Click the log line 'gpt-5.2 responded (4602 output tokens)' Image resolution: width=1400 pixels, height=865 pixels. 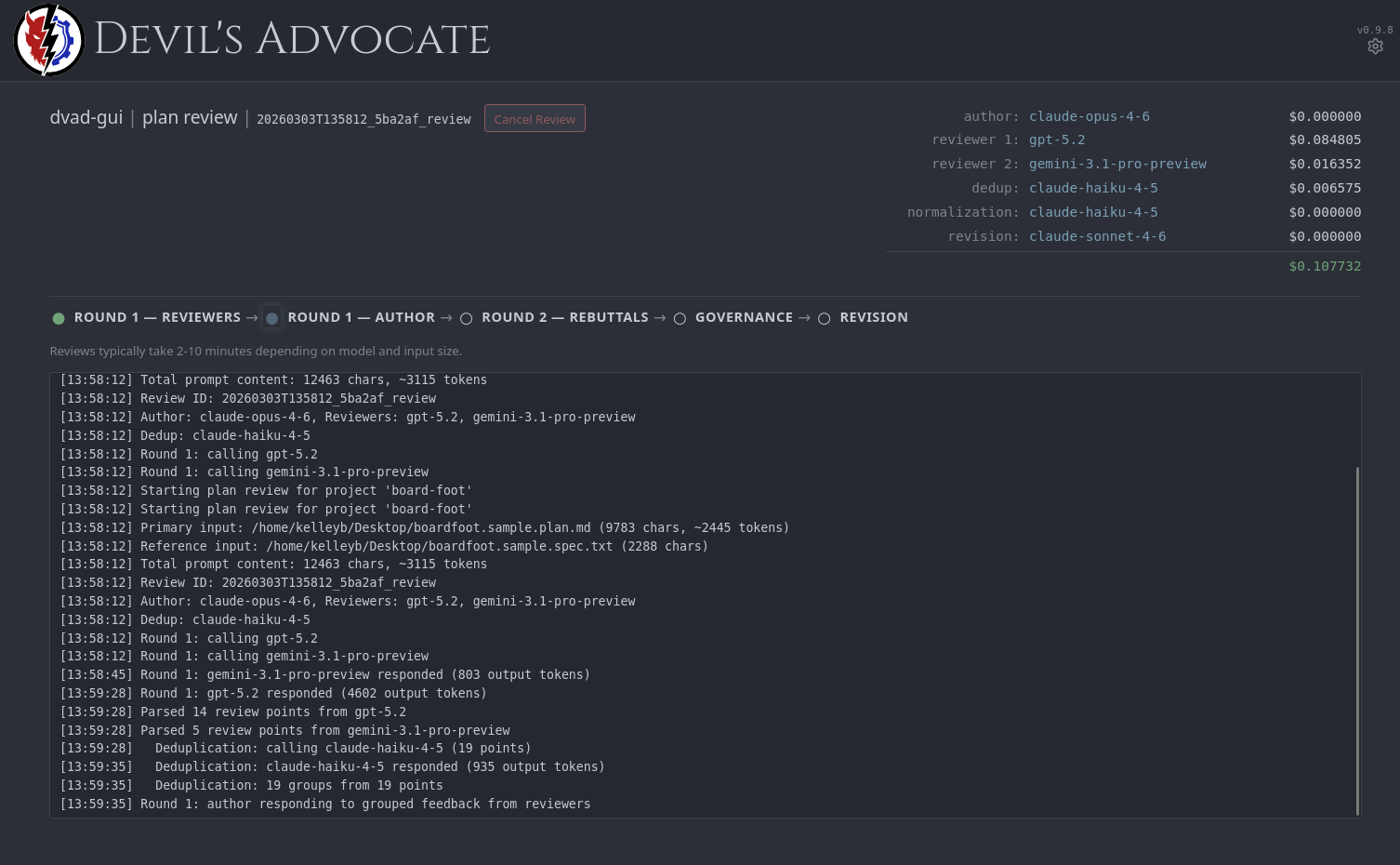(x=273, y=693)
